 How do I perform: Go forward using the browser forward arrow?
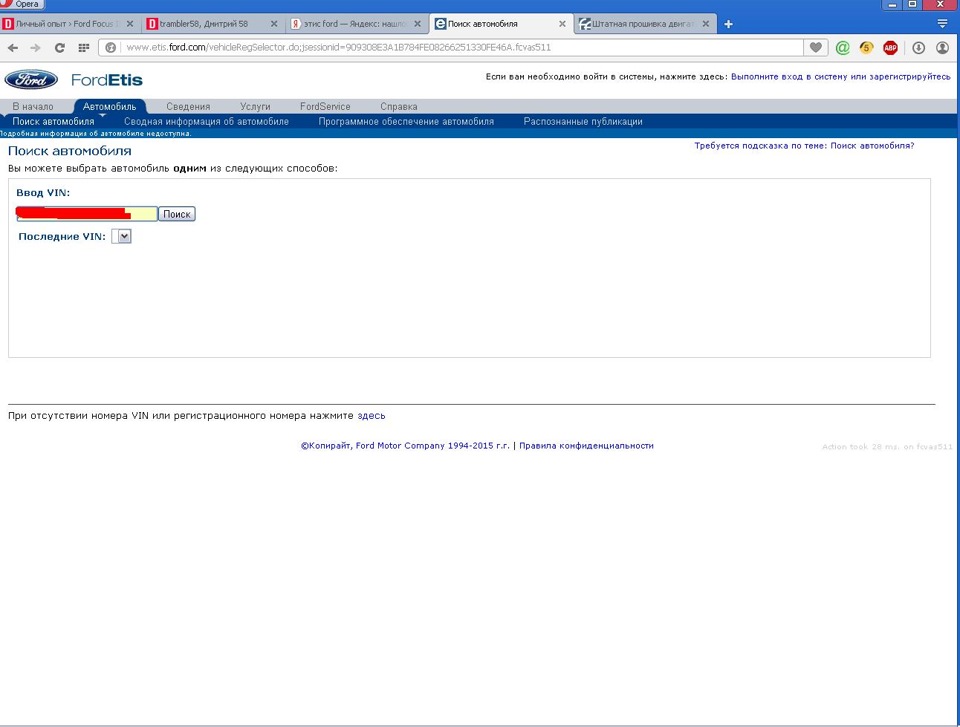(x=36, y=48)
